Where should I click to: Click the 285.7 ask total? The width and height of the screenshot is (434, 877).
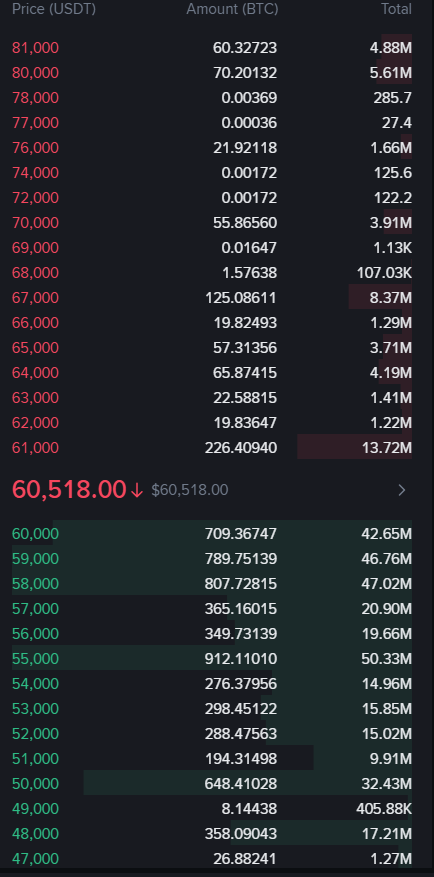point(393,98)
